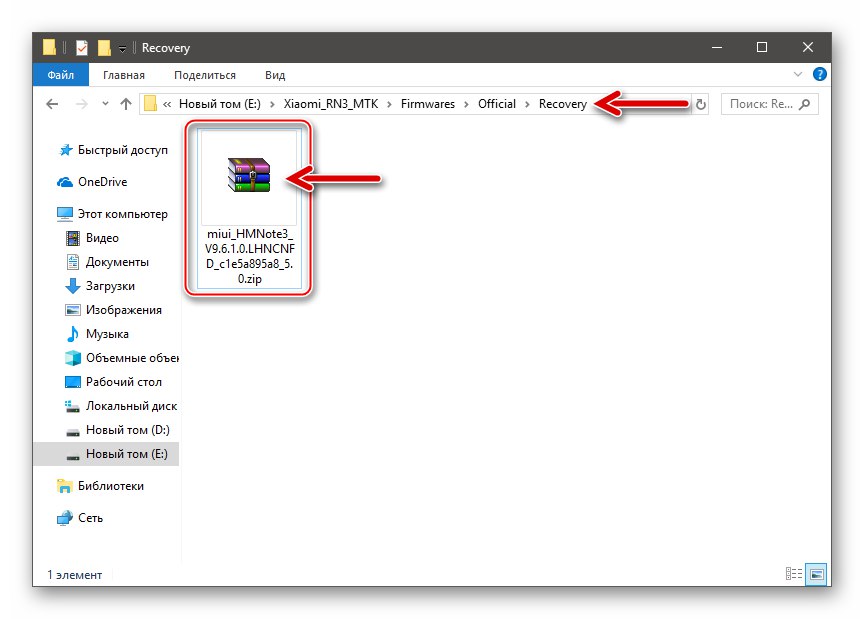Navigate to Firmwares breadcrumb
Screen dimensions: 864x619
click(428, 104)
